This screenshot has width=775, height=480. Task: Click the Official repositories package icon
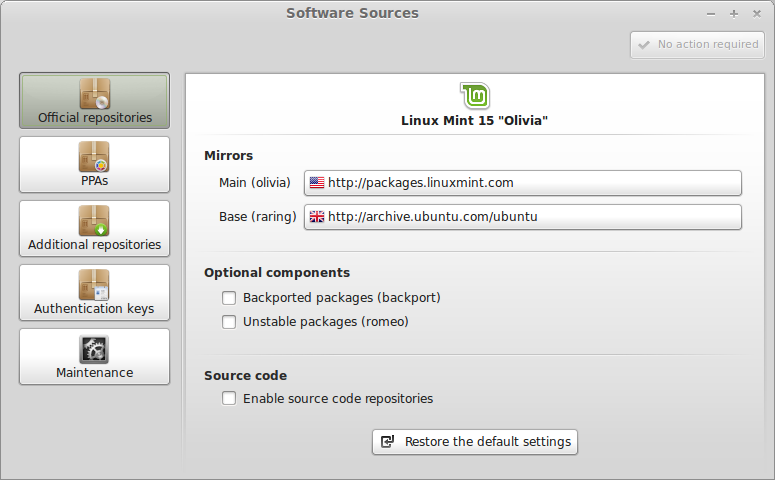(x=94, y=93)
